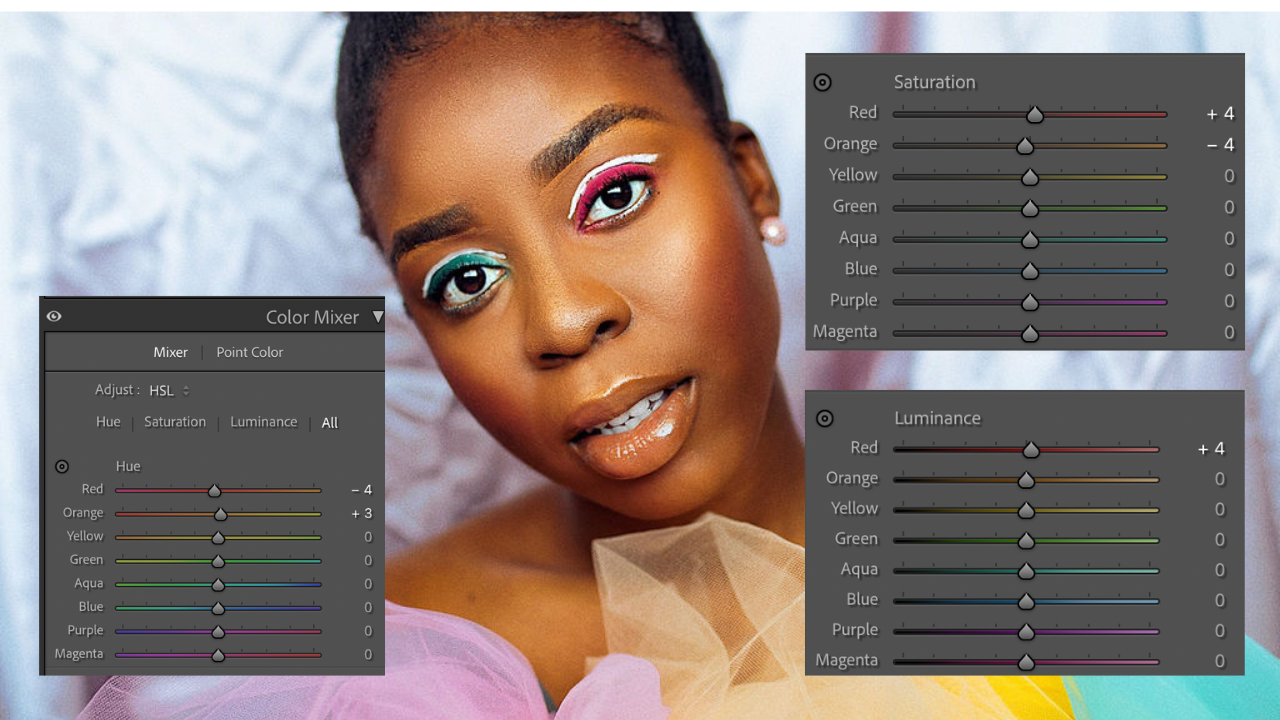
Task: Collapse the Color Mixer panel triangle
Action: pyautogui.click(x=377, y=317)
